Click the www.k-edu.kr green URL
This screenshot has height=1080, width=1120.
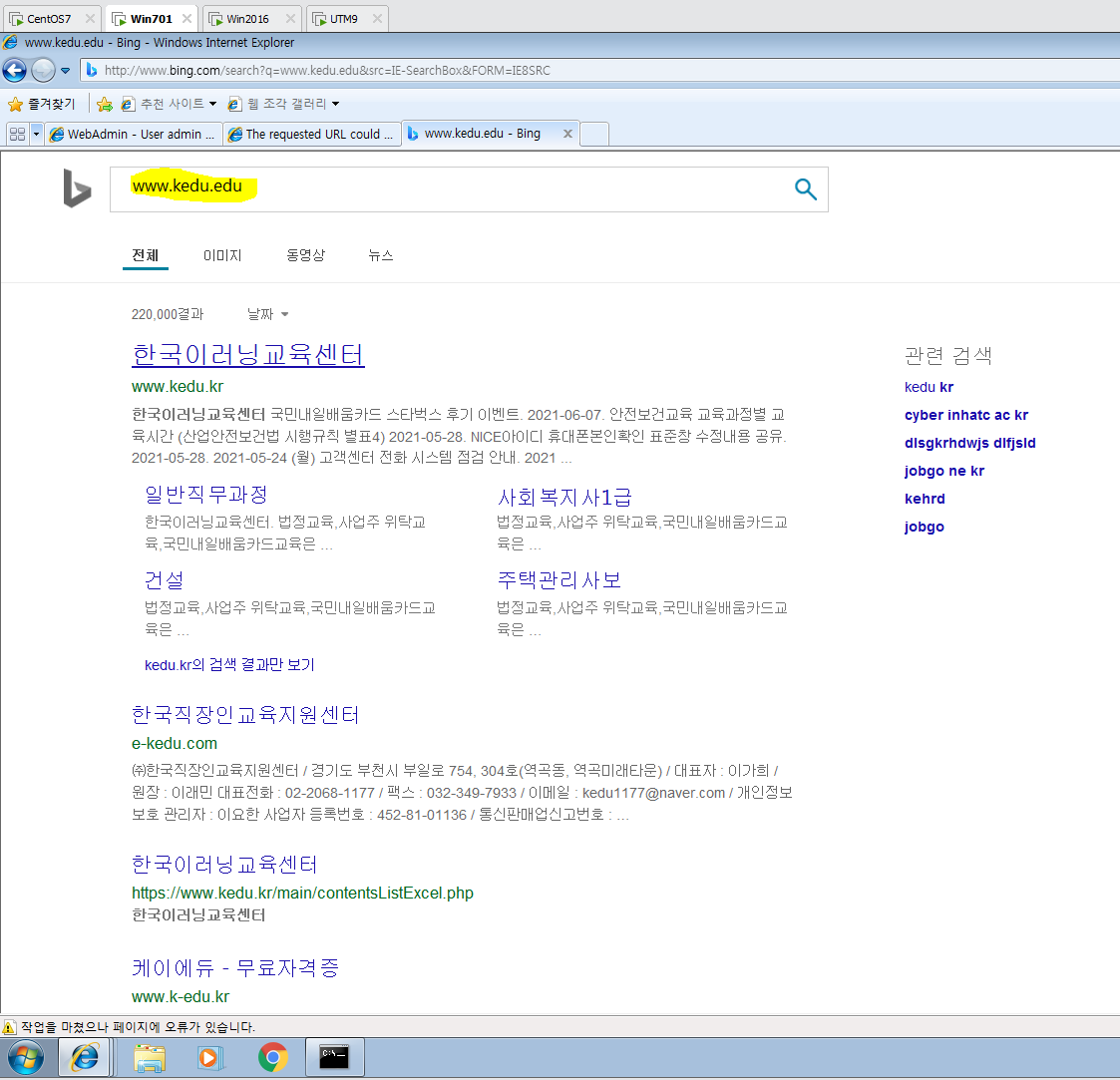(180, 996)
